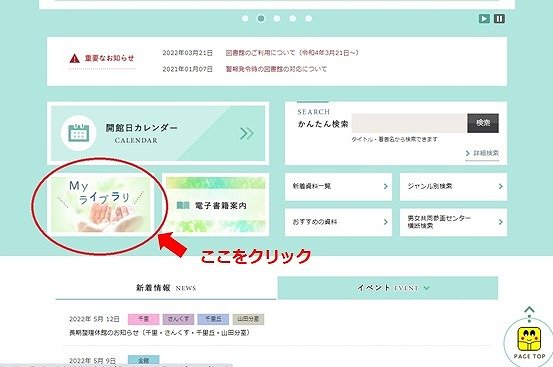
Task: Click the book icon beside 電子書籍案内
Action: [x=183, y=206]
